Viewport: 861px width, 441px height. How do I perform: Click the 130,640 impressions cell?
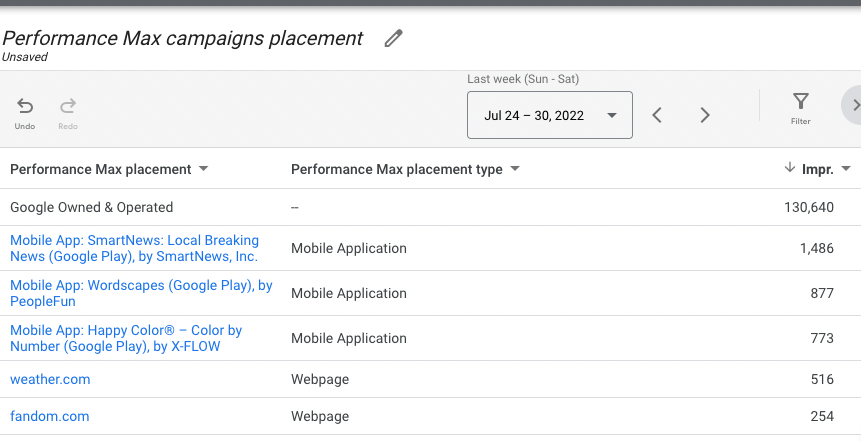click(x=808, y=208)
